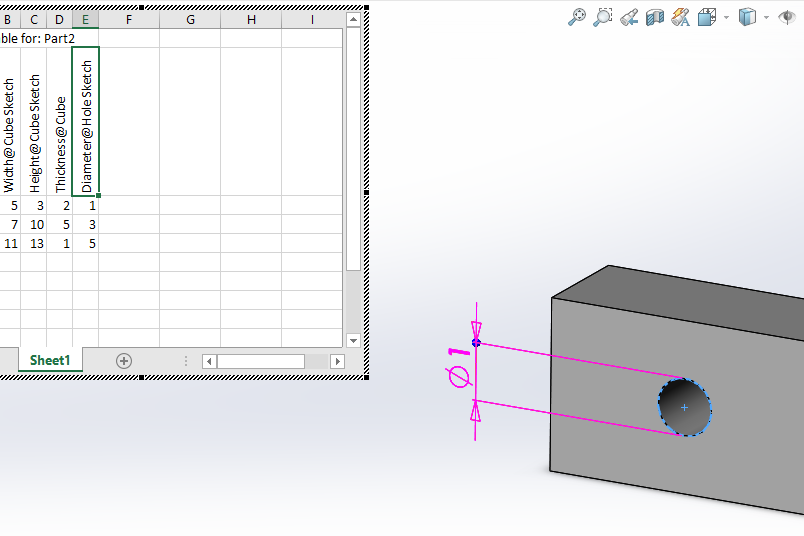Select width cell with value 7
Image resolution: width=804 pixels, height=536 pixels.
[x=10, y=224]
